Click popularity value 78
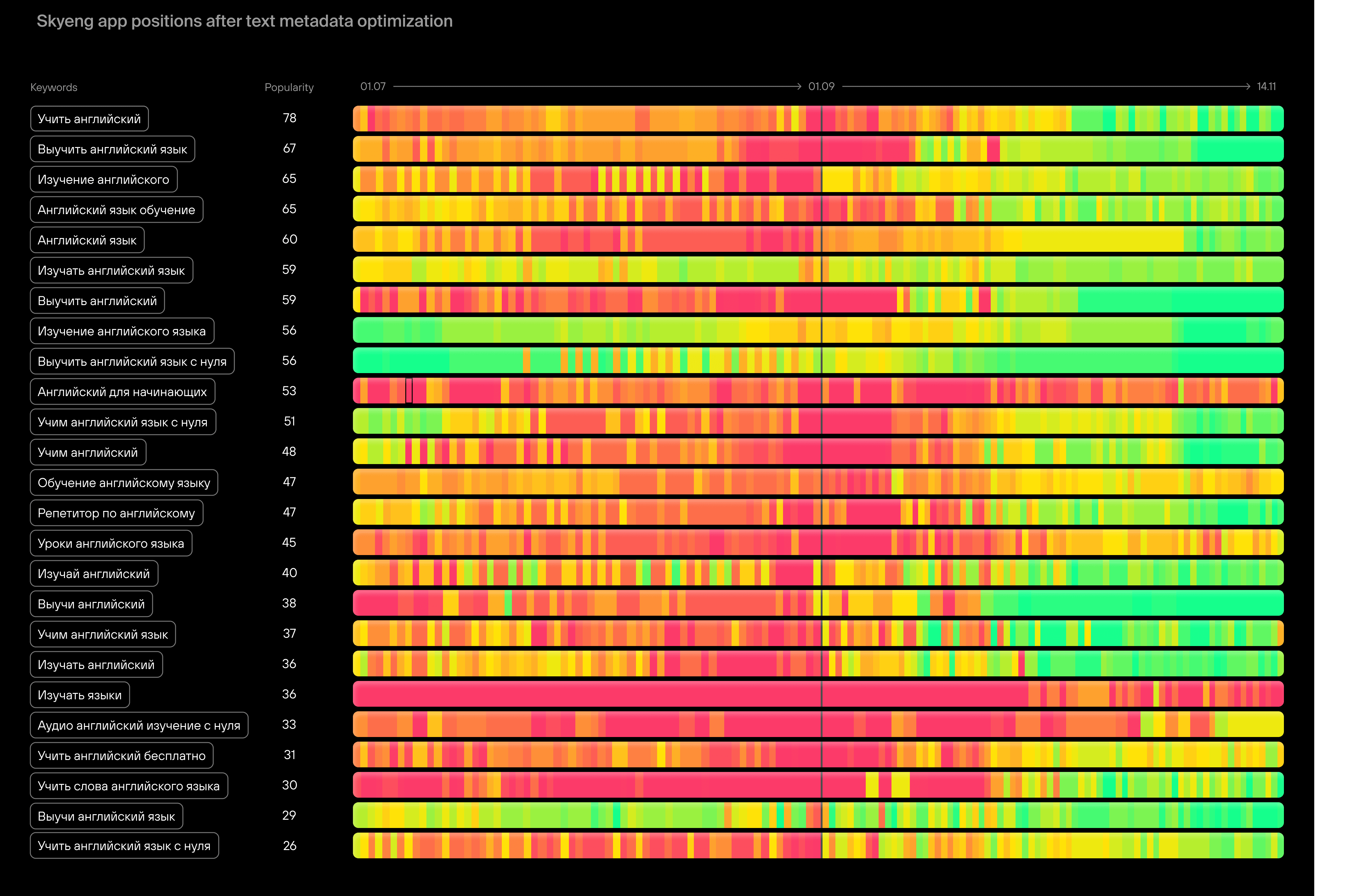The image size is (1351, 896). [289, 118]
